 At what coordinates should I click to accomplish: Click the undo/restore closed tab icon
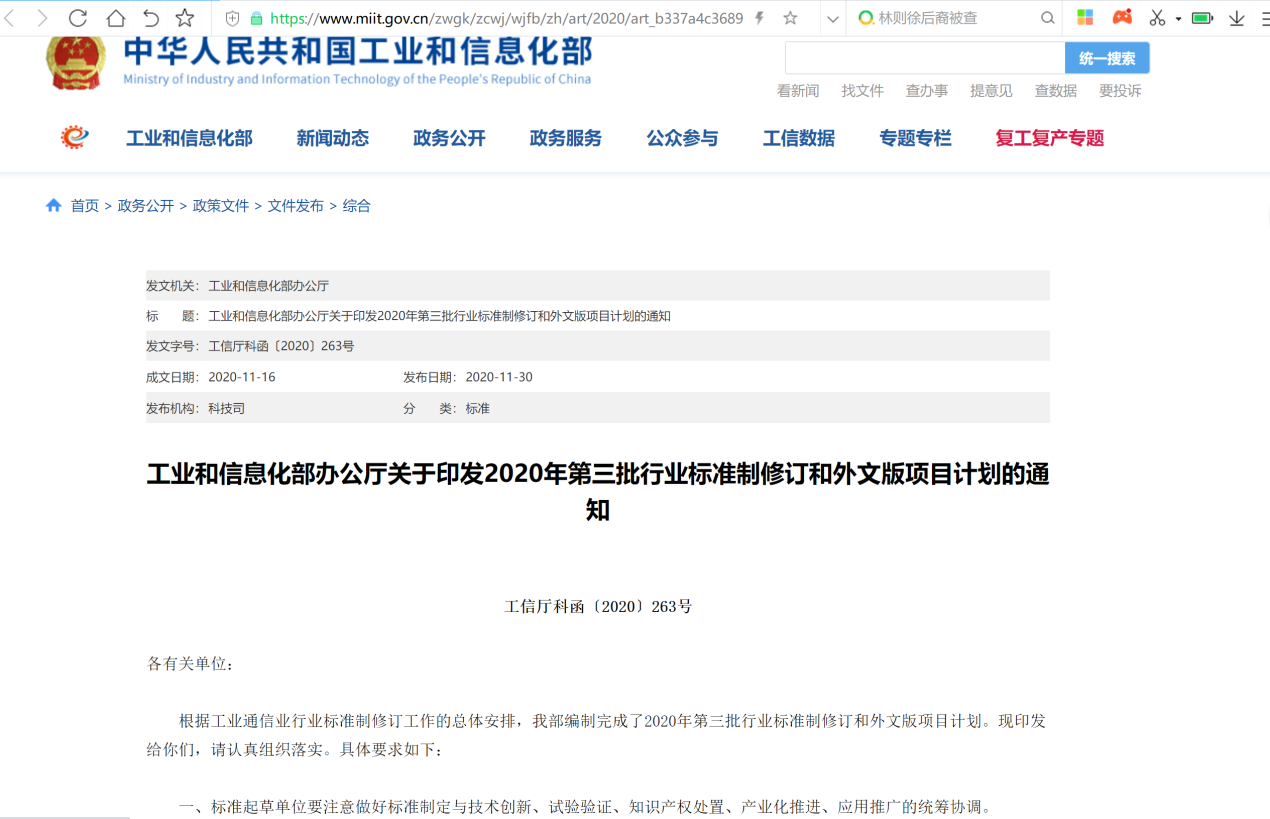151,18
